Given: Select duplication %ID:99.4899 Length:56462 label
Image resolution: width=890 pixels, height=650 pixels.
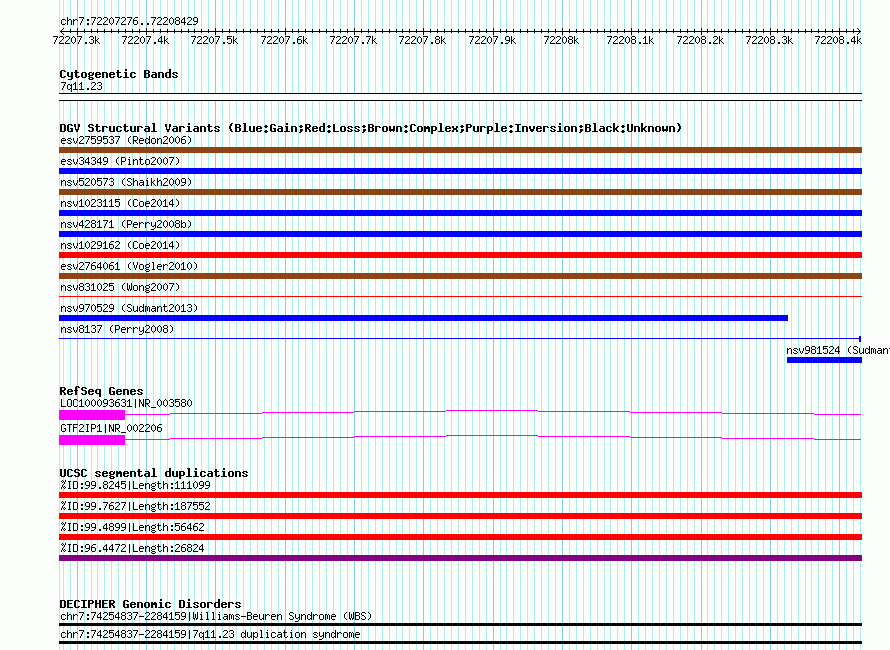Looking at the screenshot, I should tap(132, 527).
